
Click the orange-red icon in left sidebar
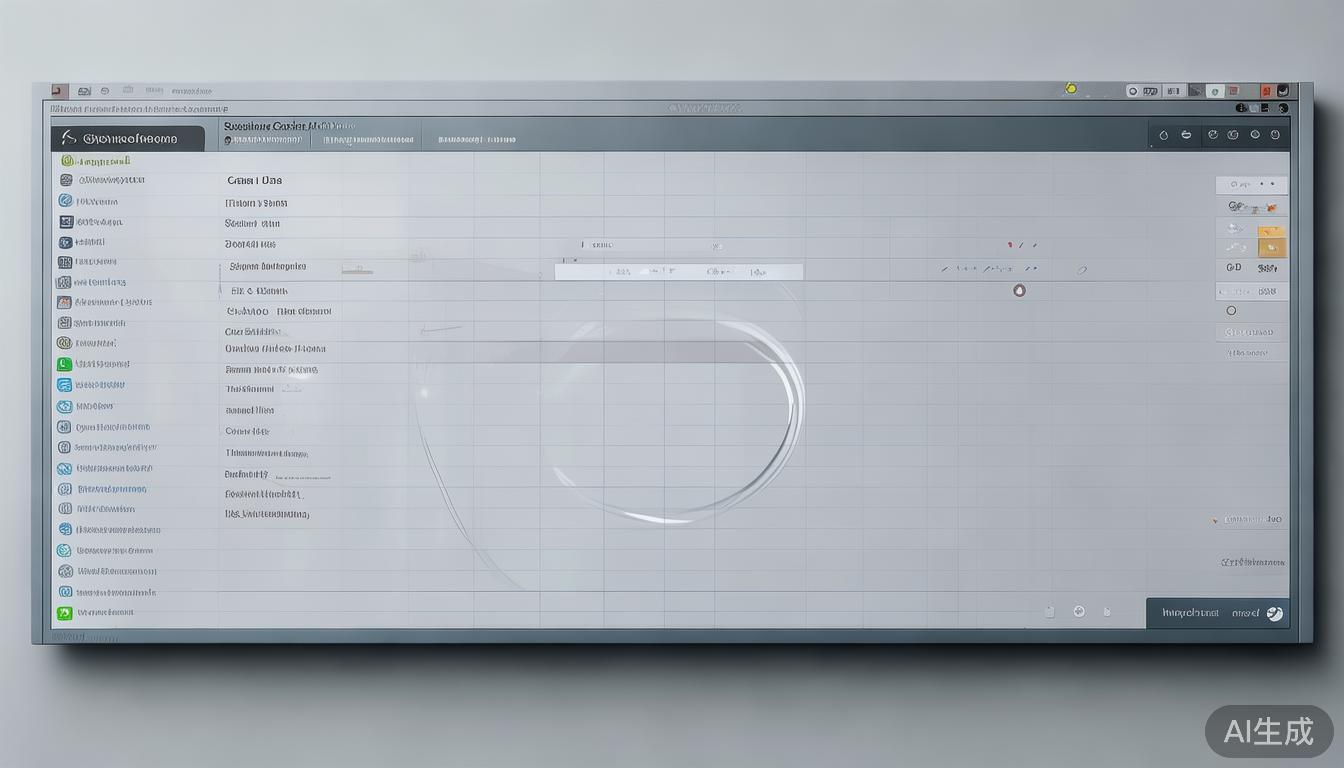[65, 302]
